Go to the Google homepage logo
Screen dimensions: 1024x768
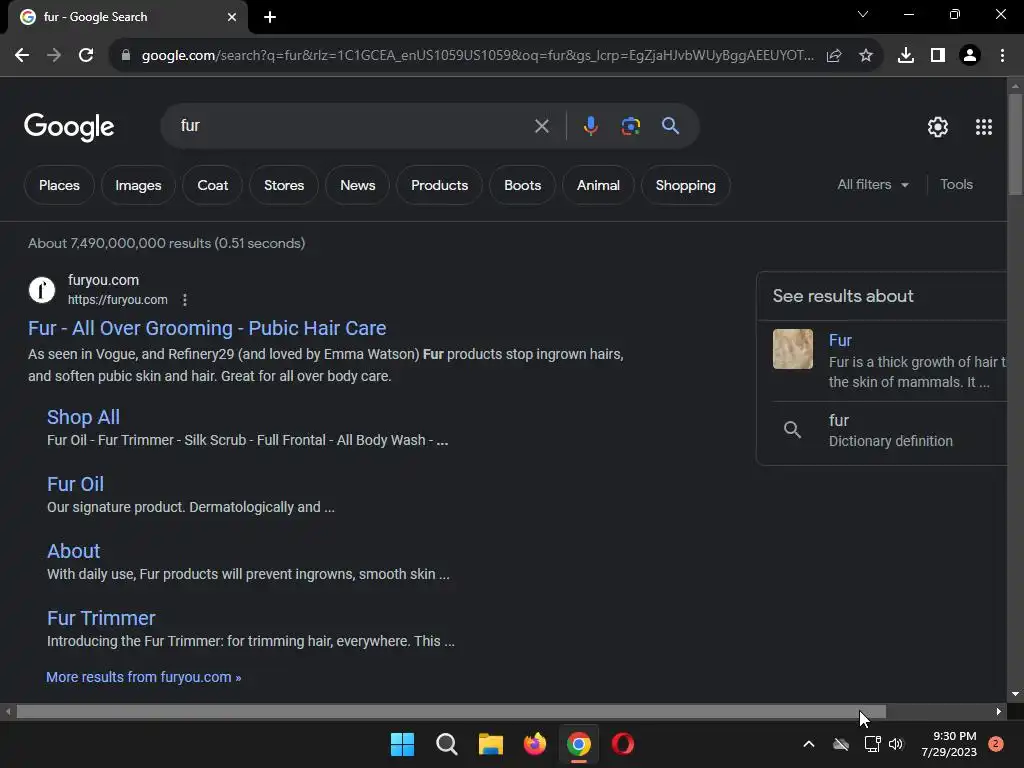pyautogui.click(x=69, y=127)
